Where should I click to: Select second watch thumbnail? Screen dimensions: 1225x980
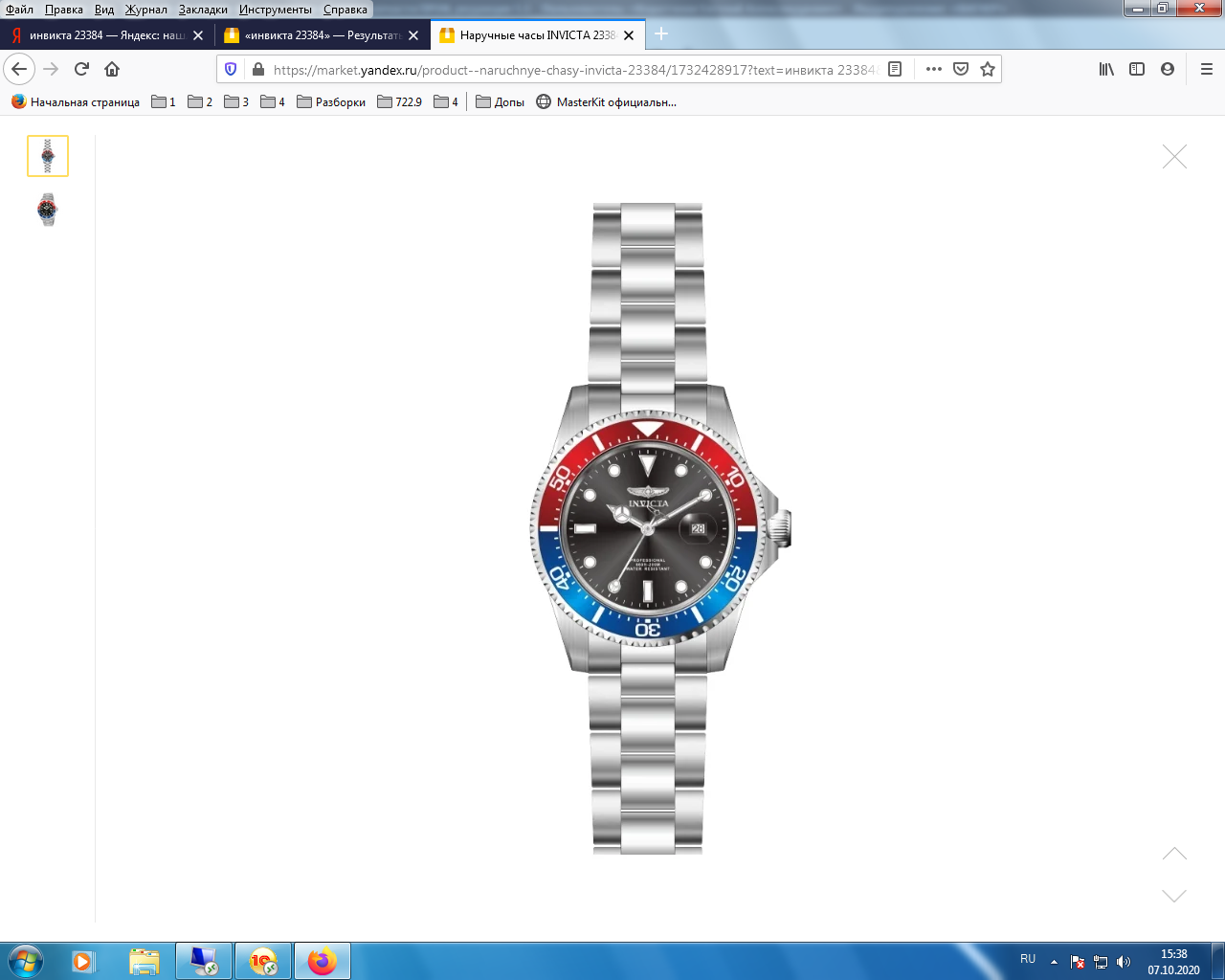click(x=48, y=209)
